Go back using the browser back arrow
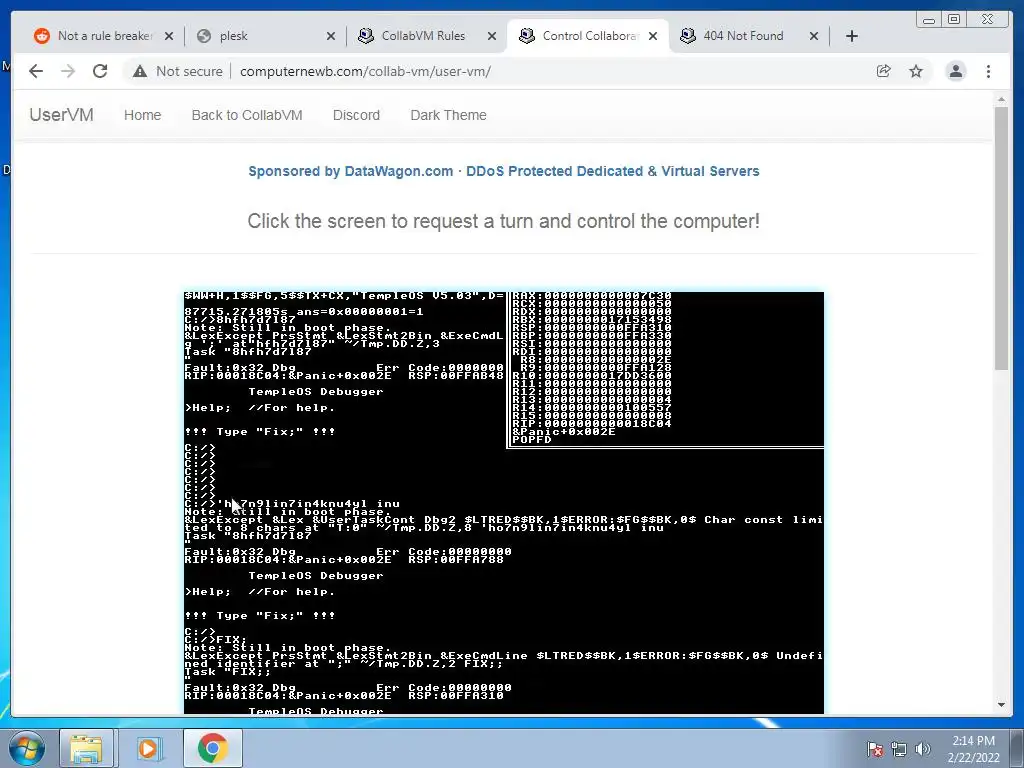Viewport: 1024px width, 768px height. click(36, 71)
